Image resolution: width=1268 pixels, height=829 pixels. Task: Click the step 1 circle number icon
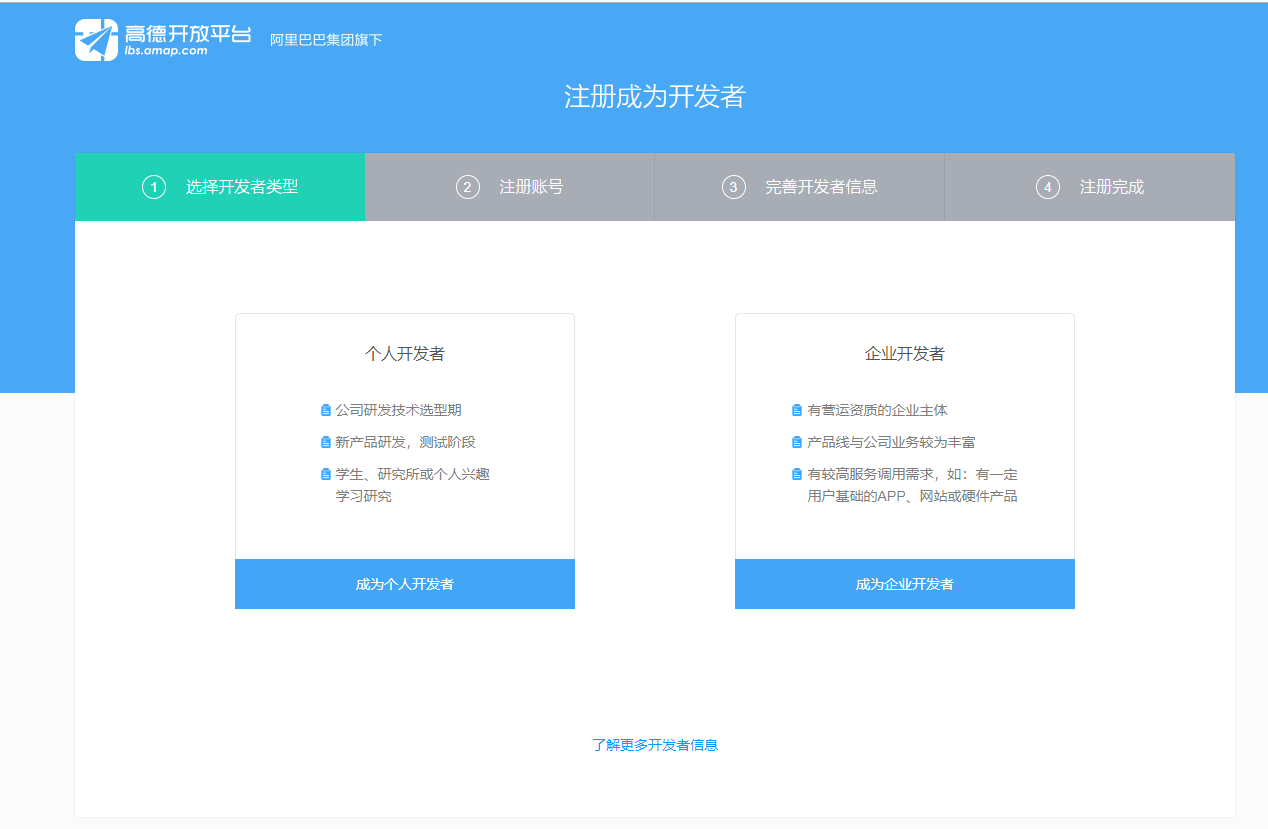point(154,187)
